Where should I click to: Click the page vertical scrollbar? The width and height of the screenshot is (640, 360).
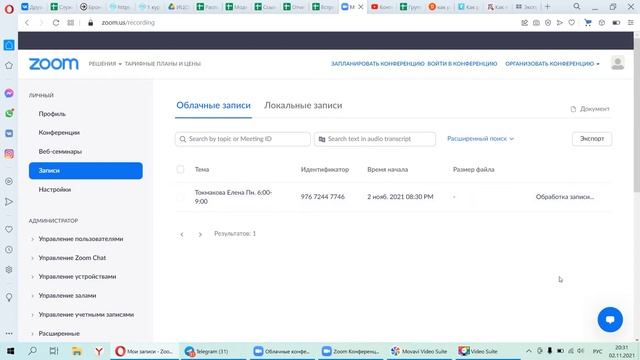pyautogui.click(x=637, y=114)
